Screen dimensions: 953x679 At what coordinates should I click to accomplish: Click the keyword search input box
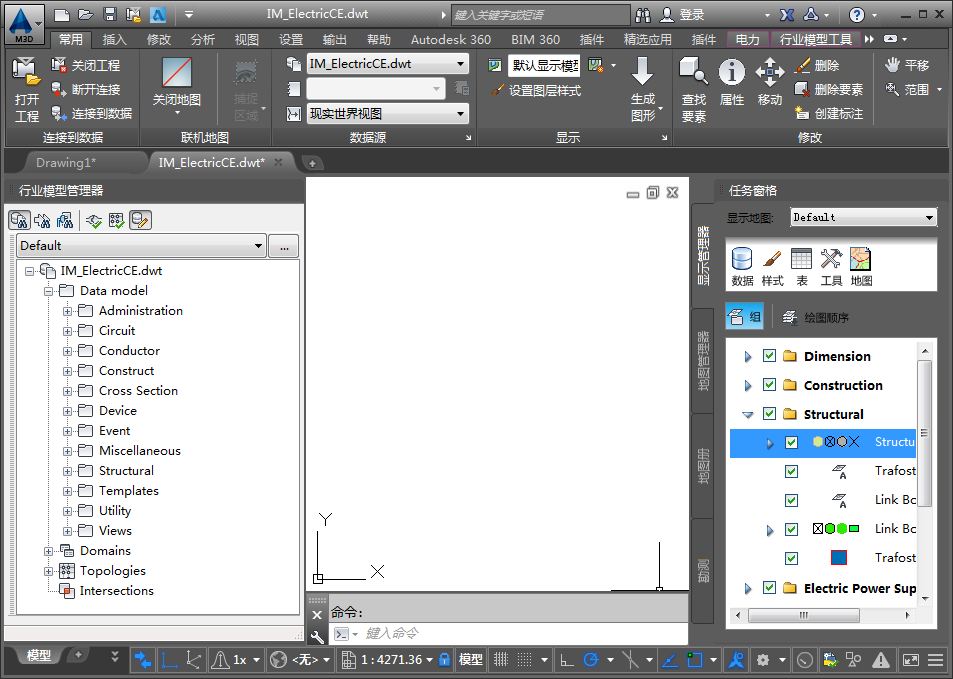coord(540,15)
